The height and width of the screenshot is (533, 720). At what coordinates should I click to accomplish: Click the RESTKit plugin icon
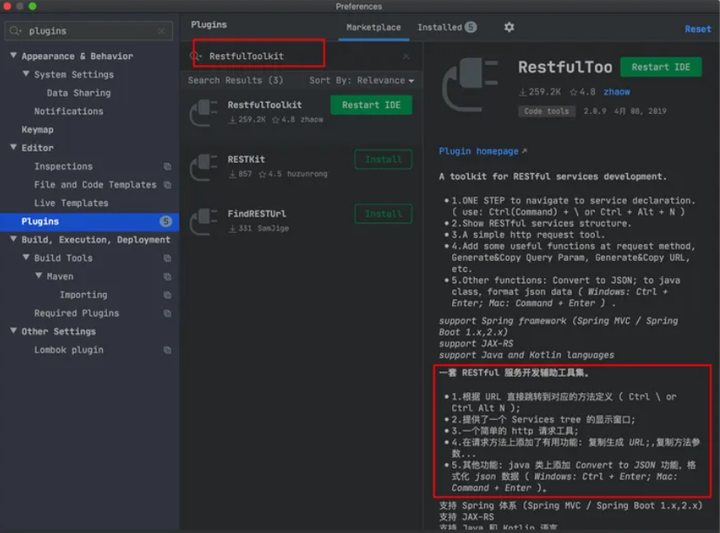(x=204, y=167)
